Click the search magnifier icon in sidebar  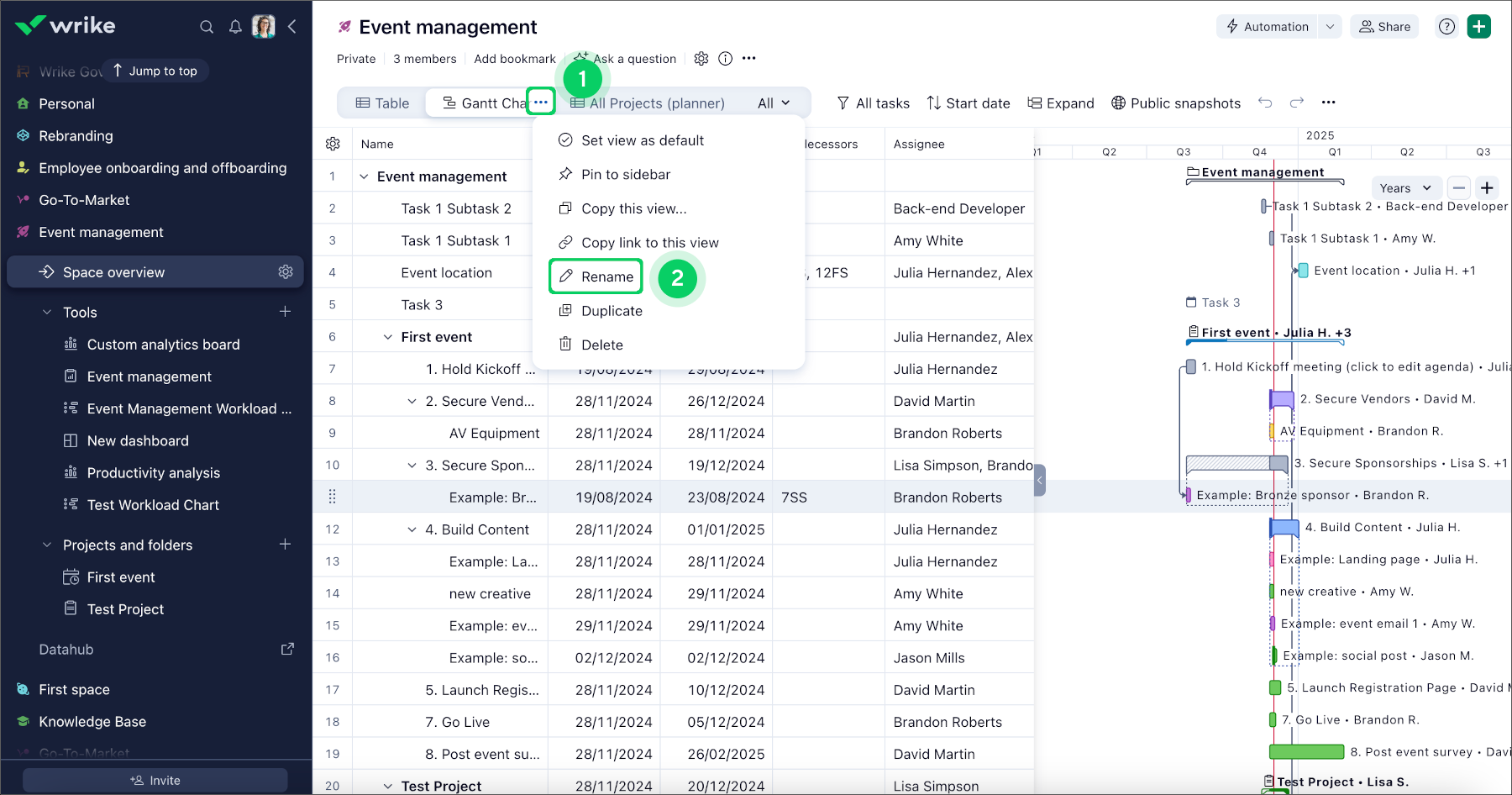[x=207, y=27]
